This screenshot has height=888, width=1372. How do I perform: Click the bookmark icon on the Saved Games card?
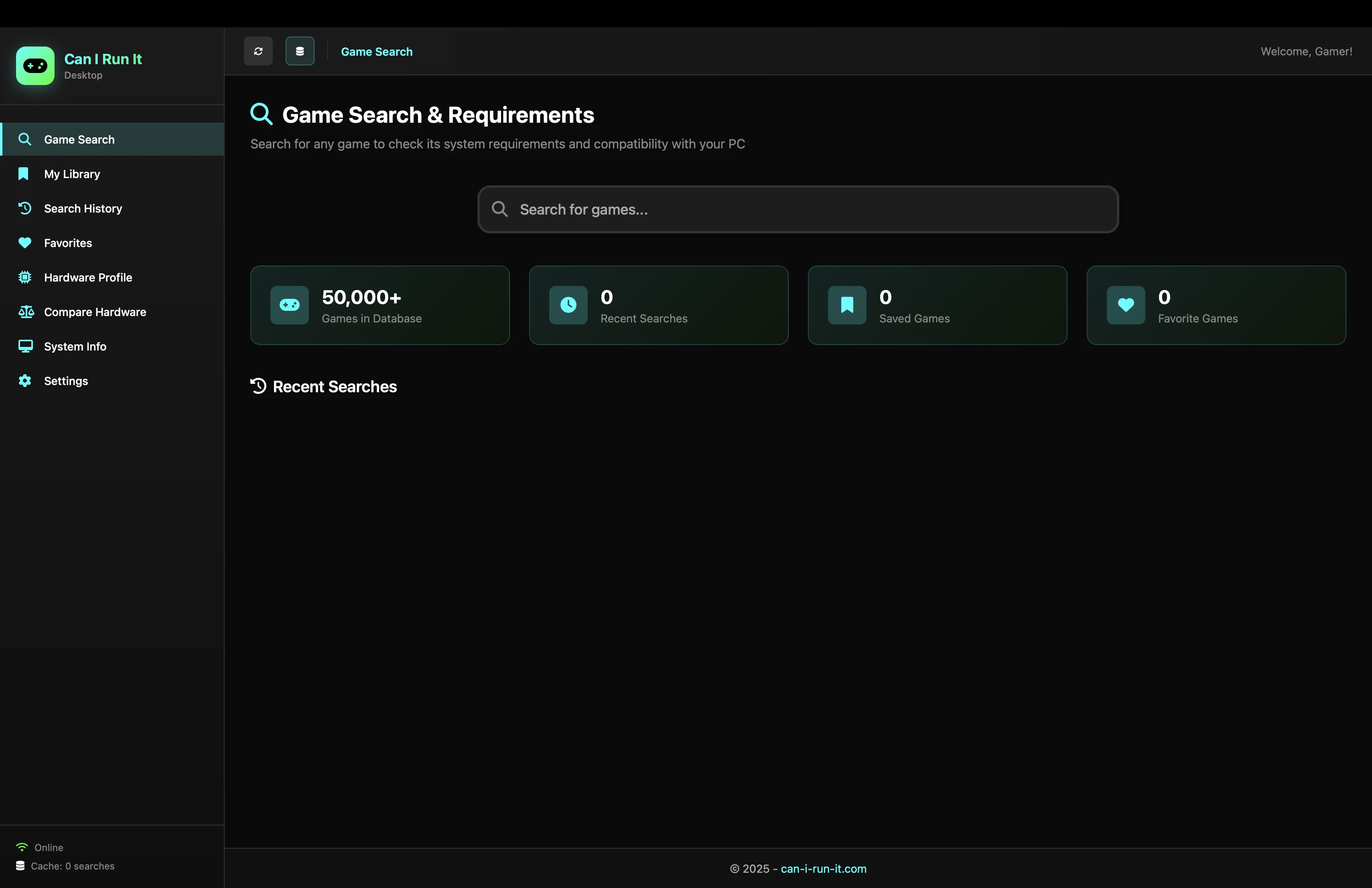click(x=847, y=305)
